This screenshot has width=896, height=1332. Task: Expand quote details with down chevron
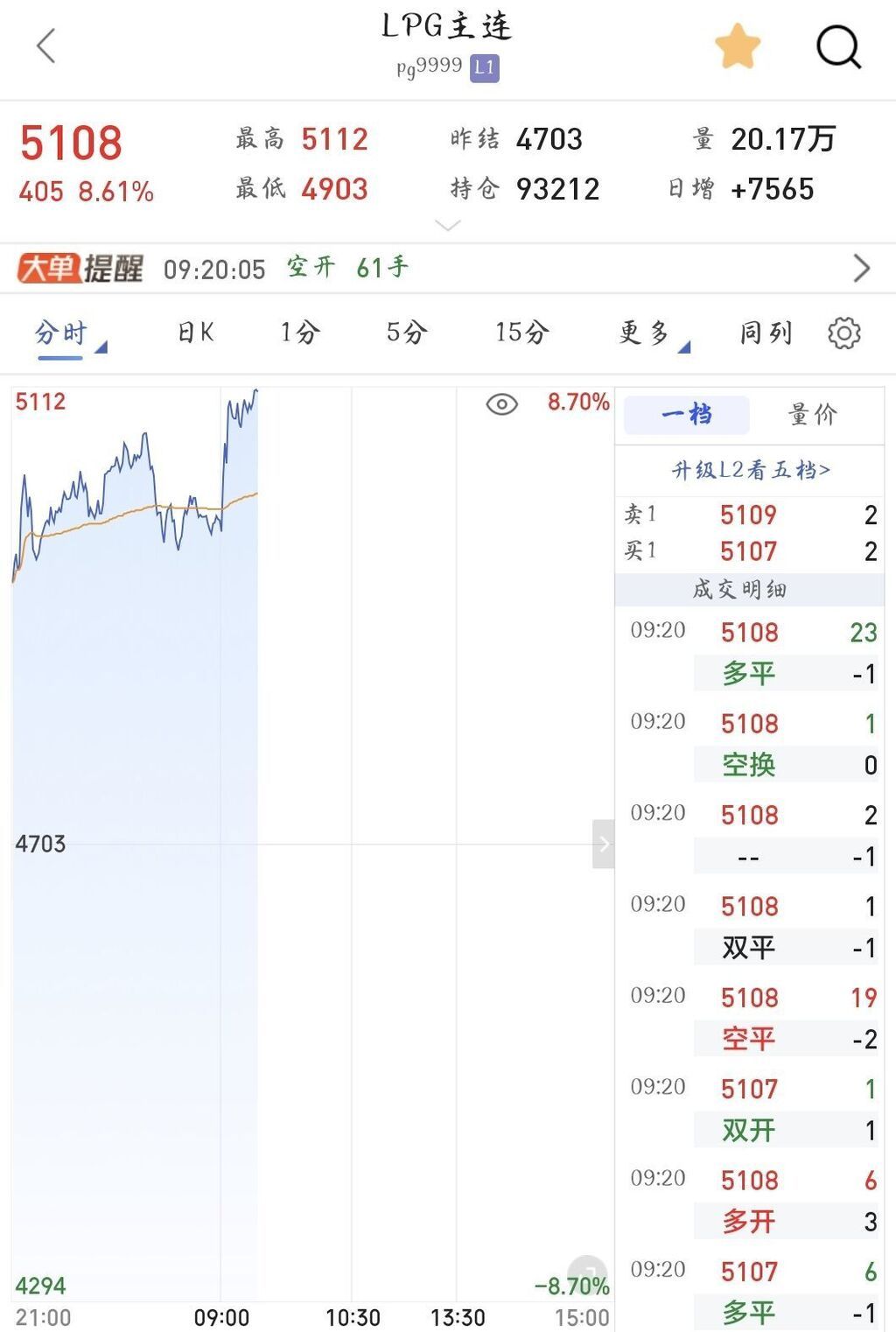[x=448, y=227]
